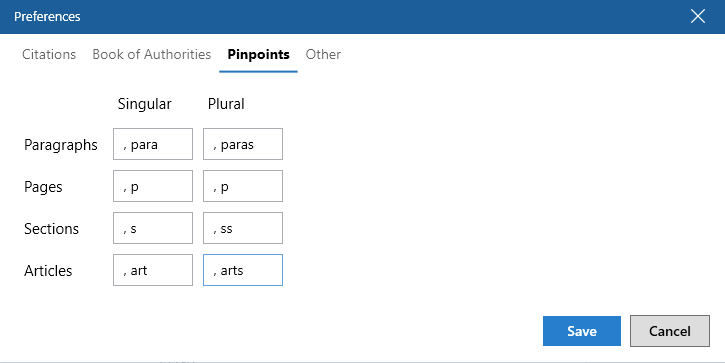The image size is (725, 363).
Task: Click the Pages row label
Action: tap(43, 187)
